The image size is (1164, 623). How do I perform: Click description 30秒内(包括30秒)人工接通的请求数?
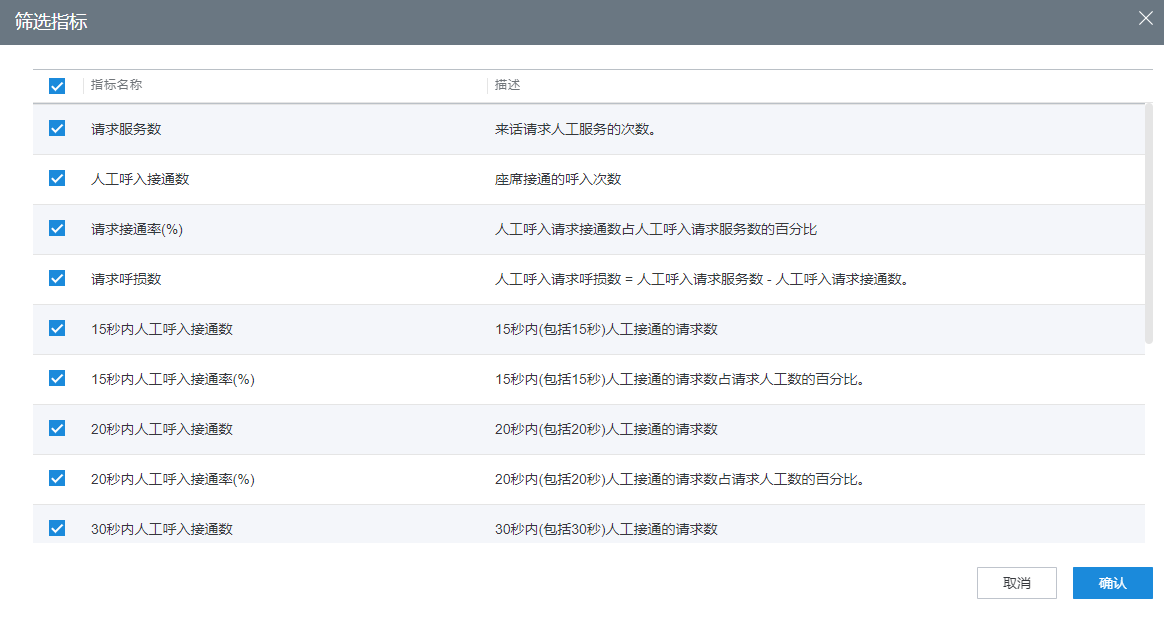click(x=606, y=529)
